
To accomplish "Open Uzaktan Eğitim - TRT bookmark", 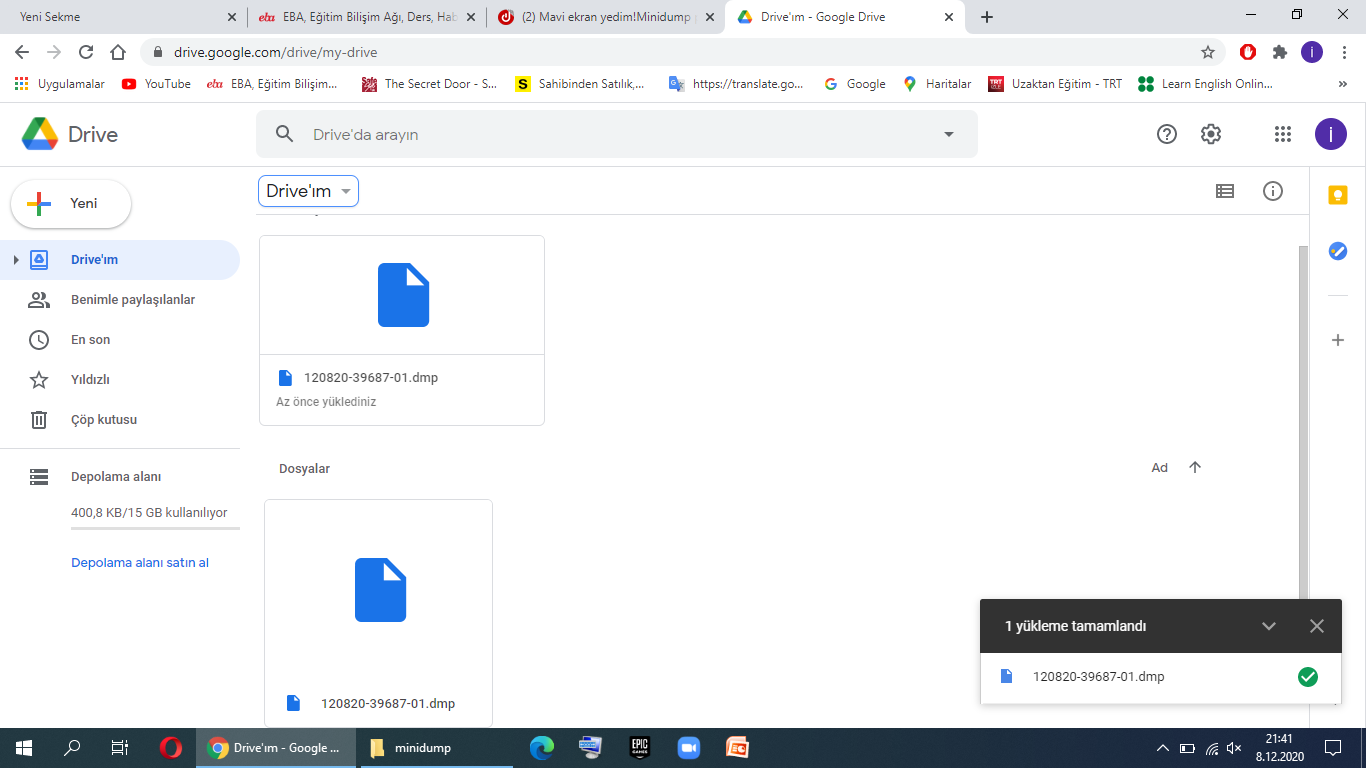I will pos(1055,84).
